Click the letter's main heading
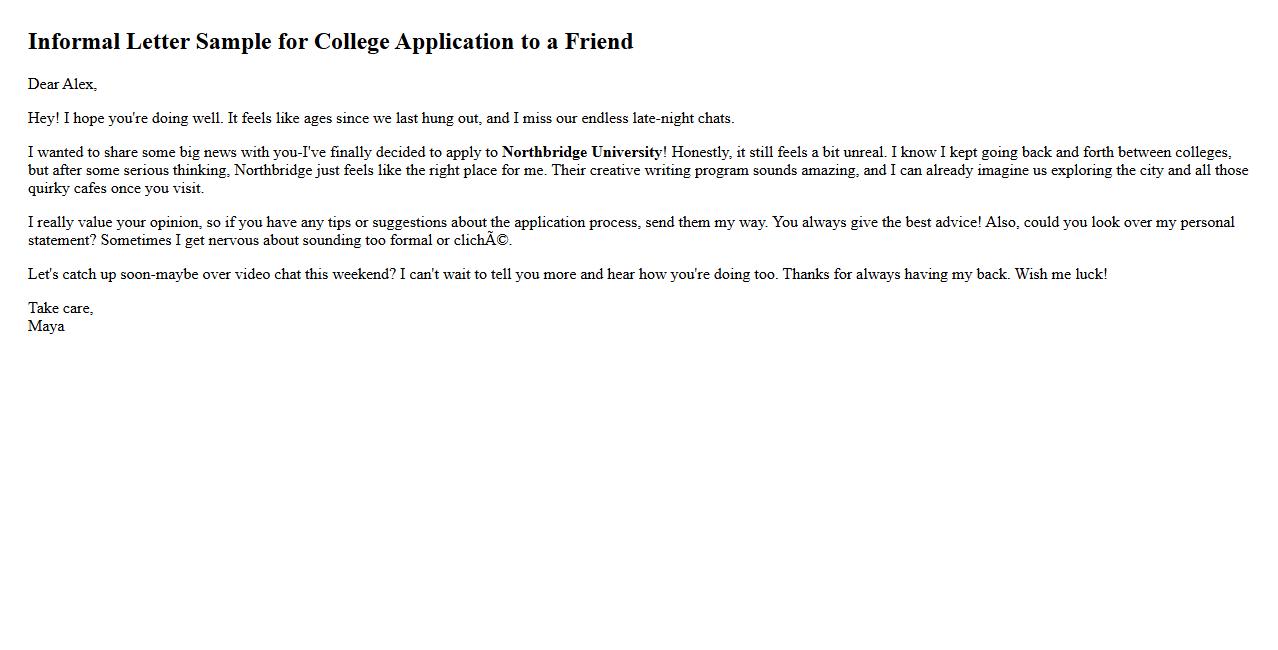Screen dimensions: 1278x650 (x=330, y=42)
